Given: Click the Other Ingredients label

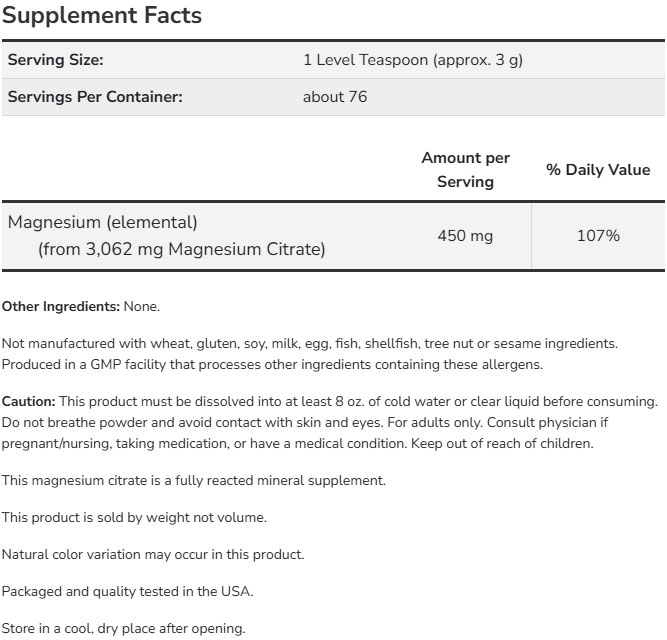Looking at the screenshot, I should 61,306.
